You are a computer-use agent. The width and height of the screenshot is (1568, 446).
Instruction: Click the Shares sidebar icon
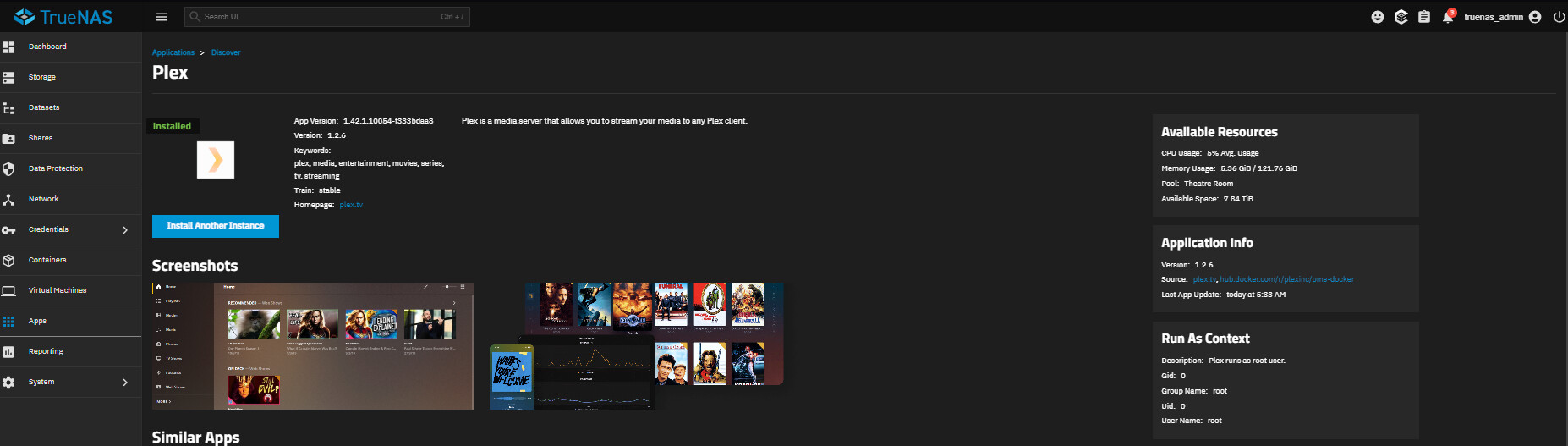tap(8, 139)
